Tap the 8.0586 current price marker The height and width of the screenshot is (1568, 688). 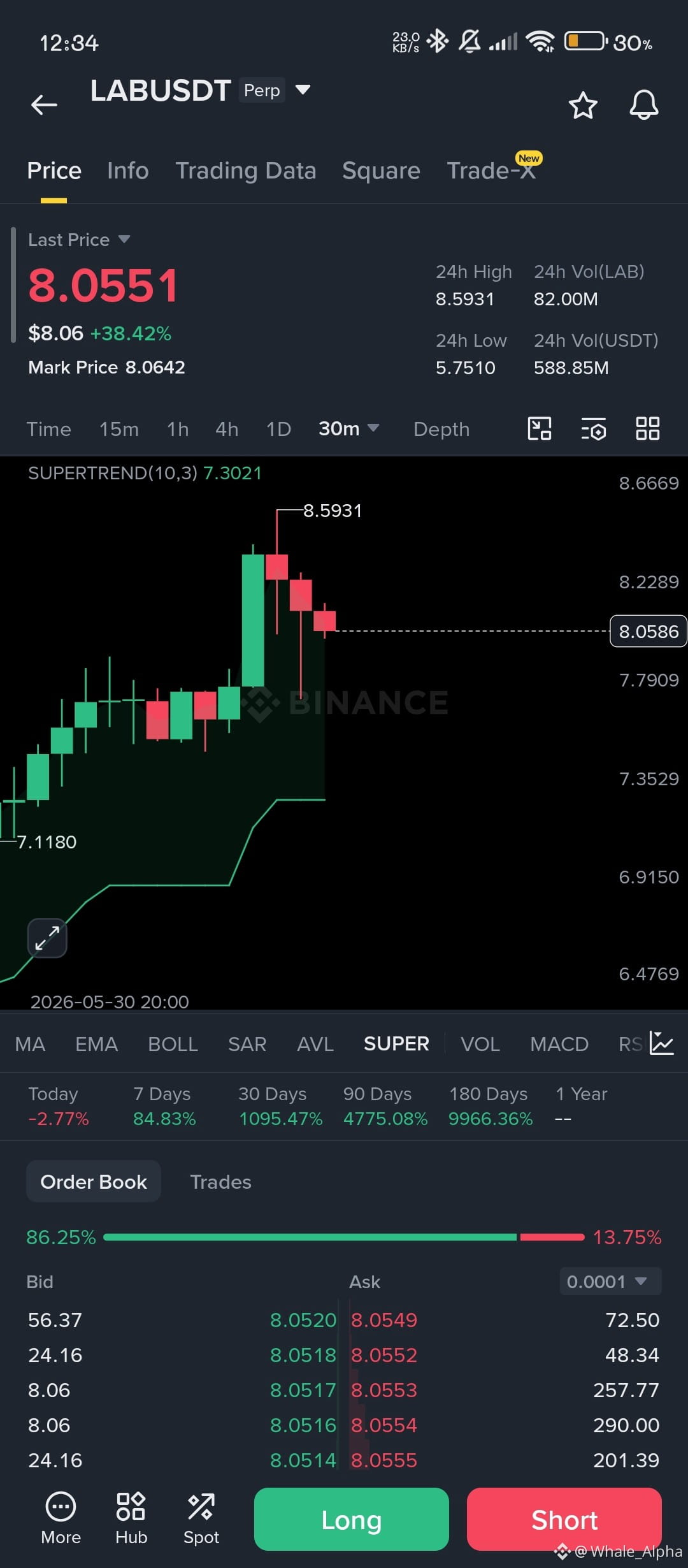[x=649, y=631]
